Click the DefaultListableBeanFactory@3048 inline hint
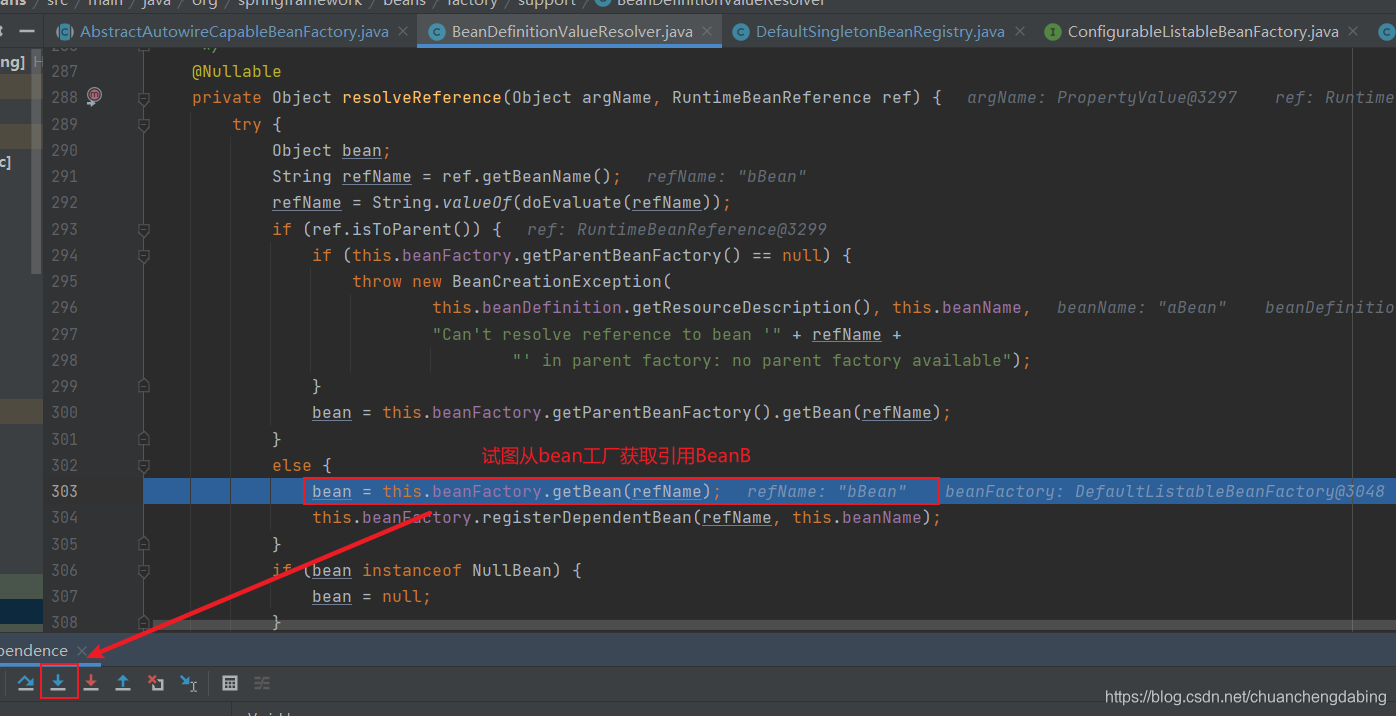The width and height of the screenshot is (1396, 716). point(1165,491)
